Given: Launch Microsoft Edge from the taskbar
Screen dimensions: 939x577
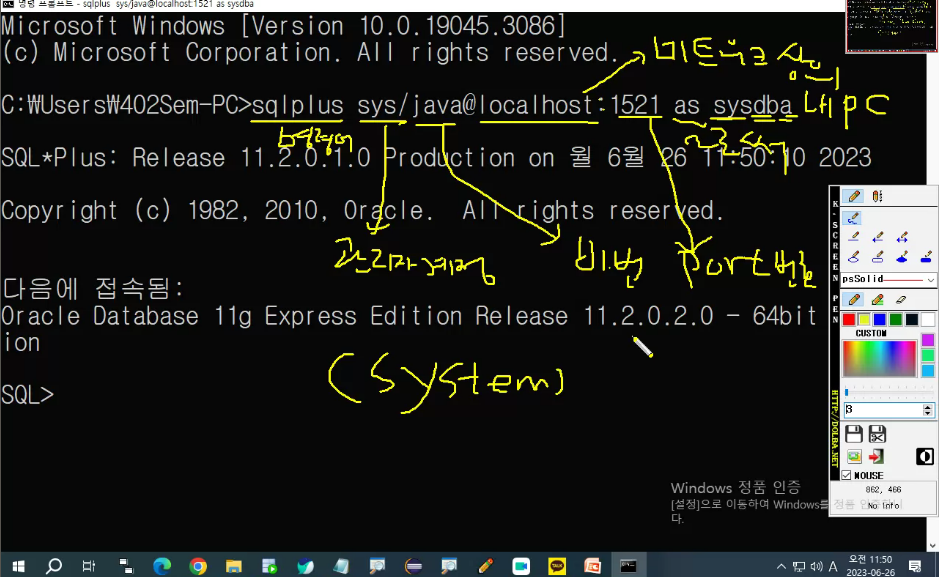Looking at the screenshot, I should coord(162,566).
